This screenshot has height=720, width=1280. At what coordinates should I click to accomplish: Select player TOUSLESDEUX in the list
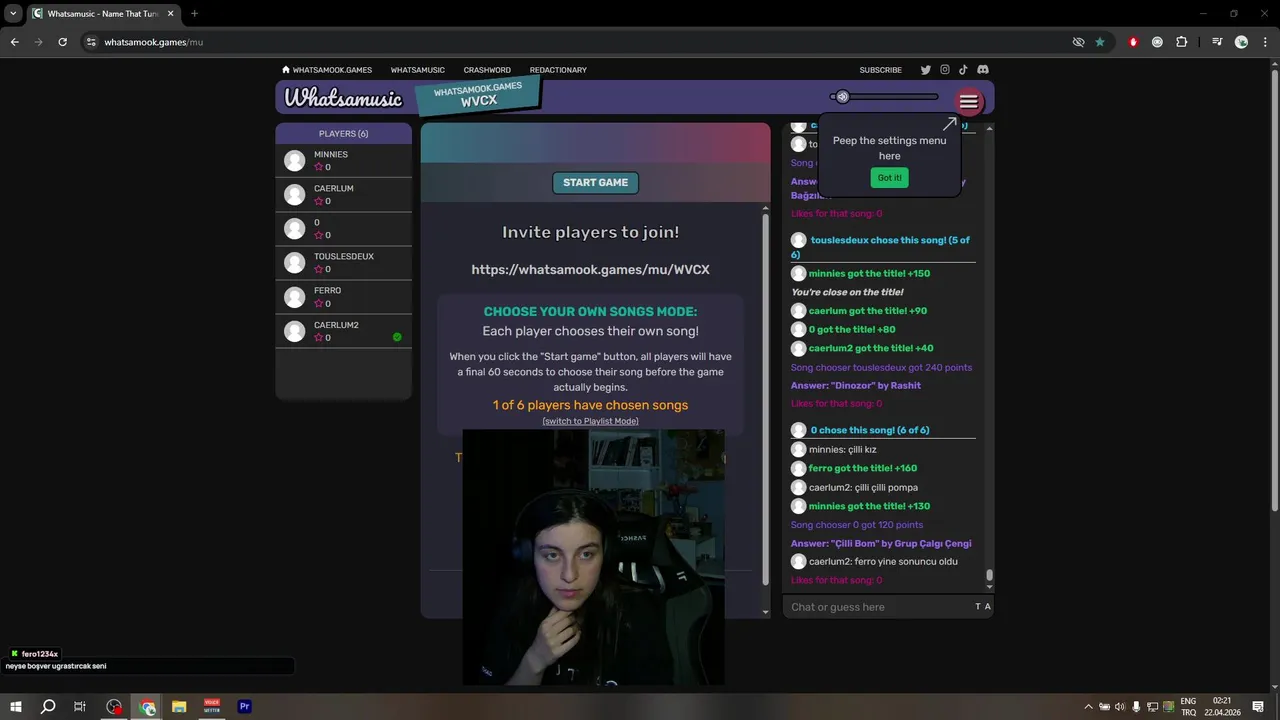click(x=343, y=263)
